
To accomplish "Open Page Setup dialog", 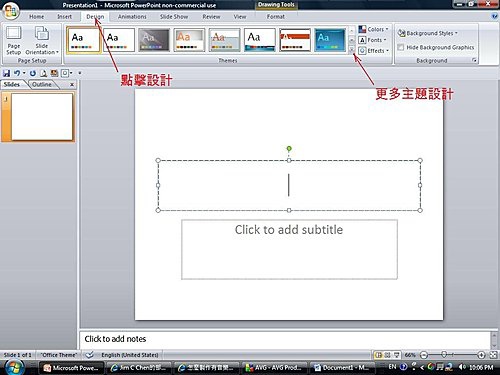I will pyautogui.click(x=14, y=40).
